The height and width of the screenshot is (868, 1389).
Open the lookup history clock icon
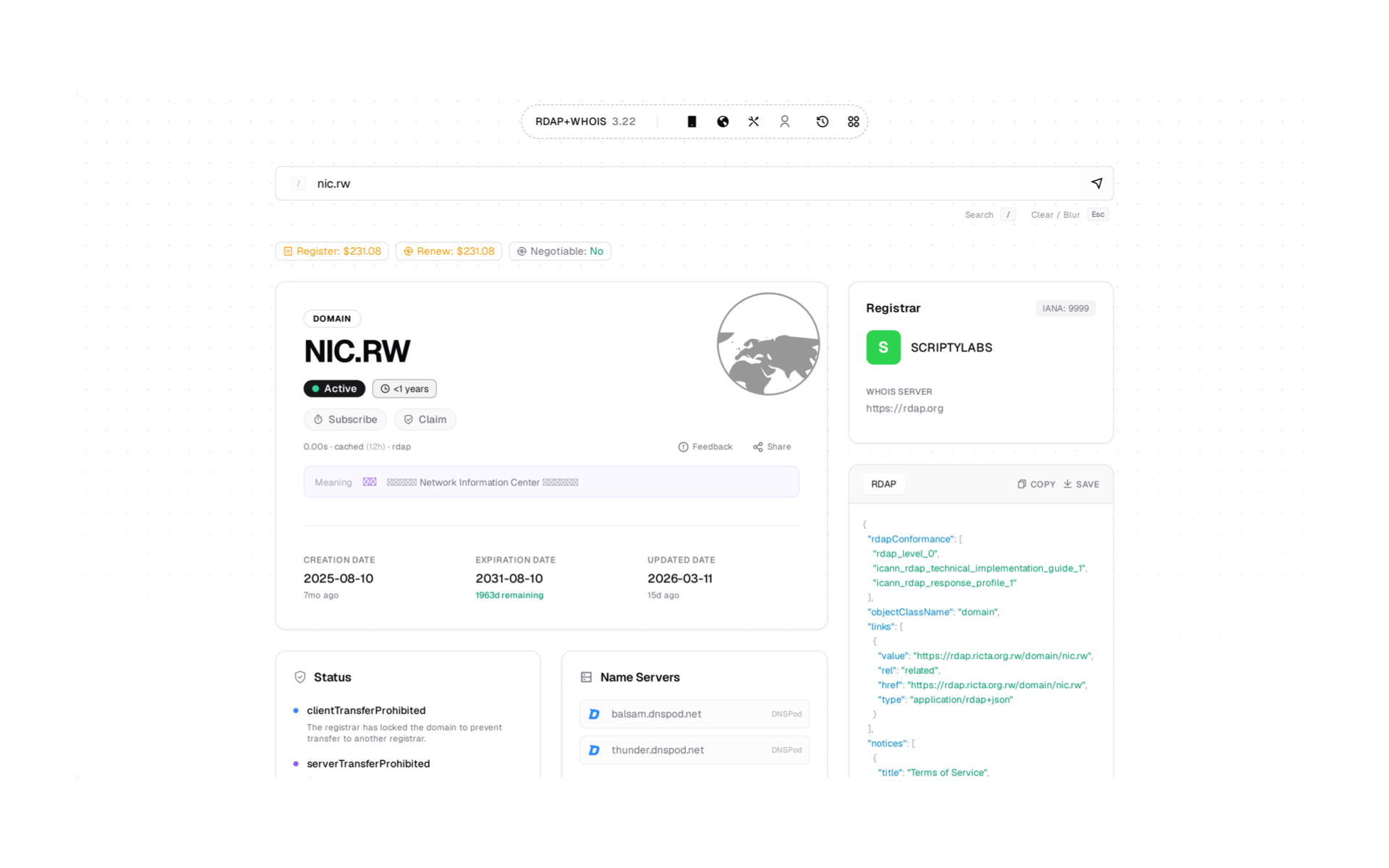823,122
